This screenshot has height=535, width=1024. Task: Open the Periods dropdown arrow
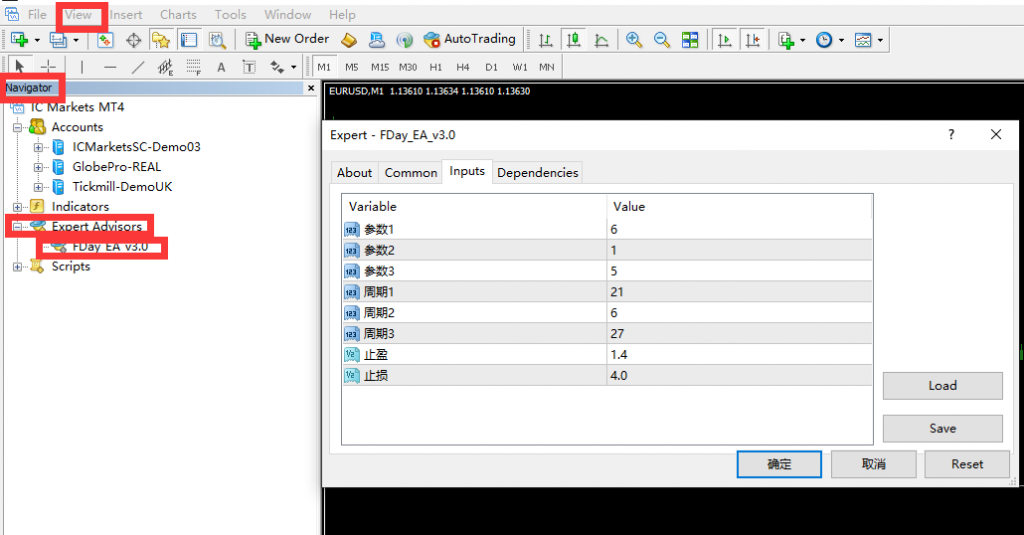click(841, 41)
